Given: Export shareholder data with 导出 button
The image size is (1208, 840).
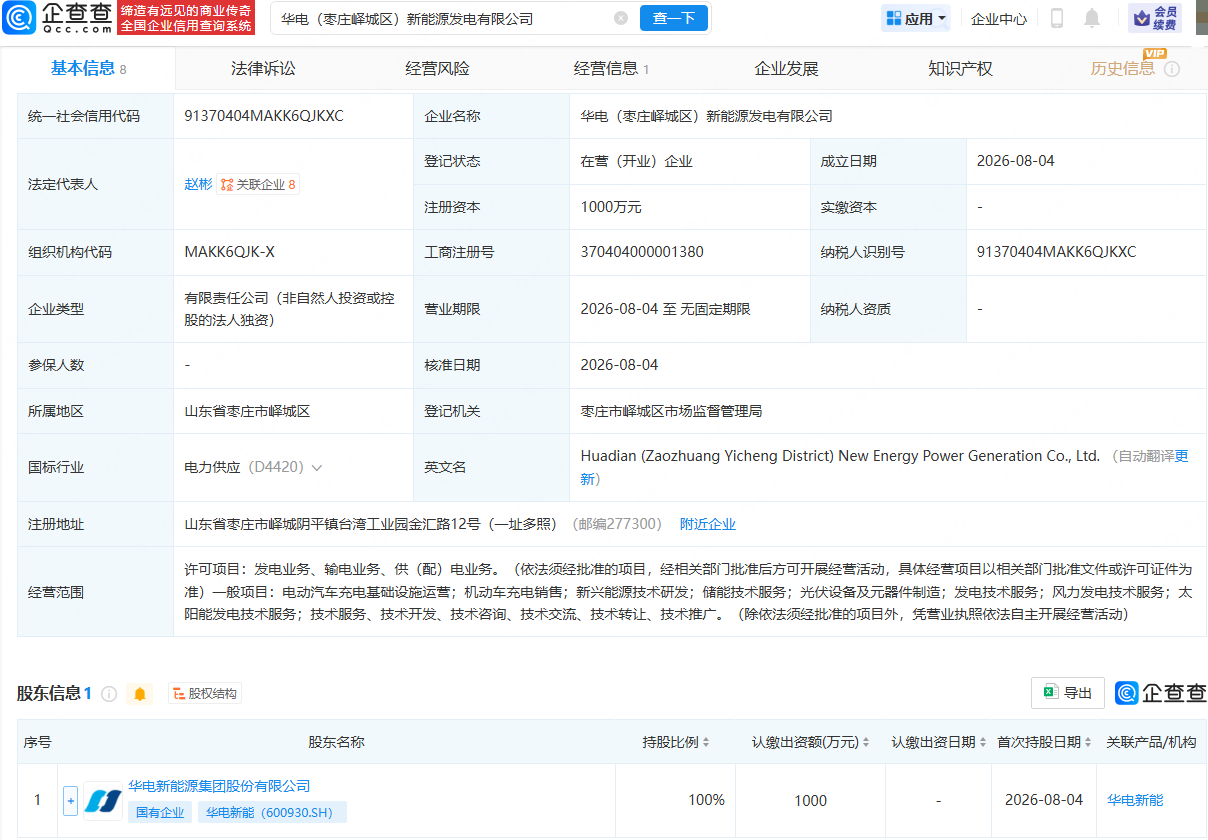Looking at the screenshot, I should click(1068, 692).
